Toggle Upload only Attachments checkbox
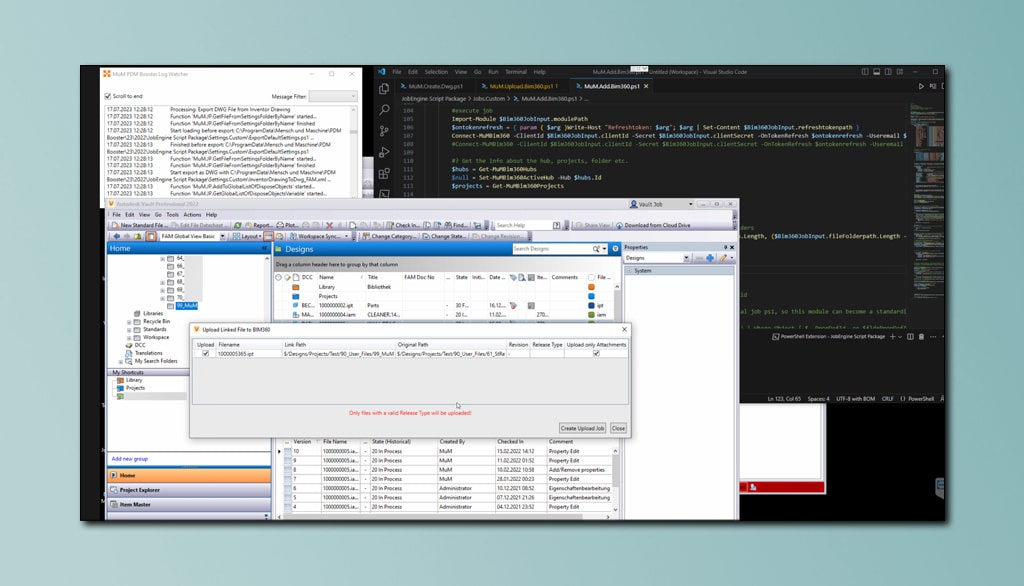This screenshot has width=1024, height=586. [x=597, y=354]
